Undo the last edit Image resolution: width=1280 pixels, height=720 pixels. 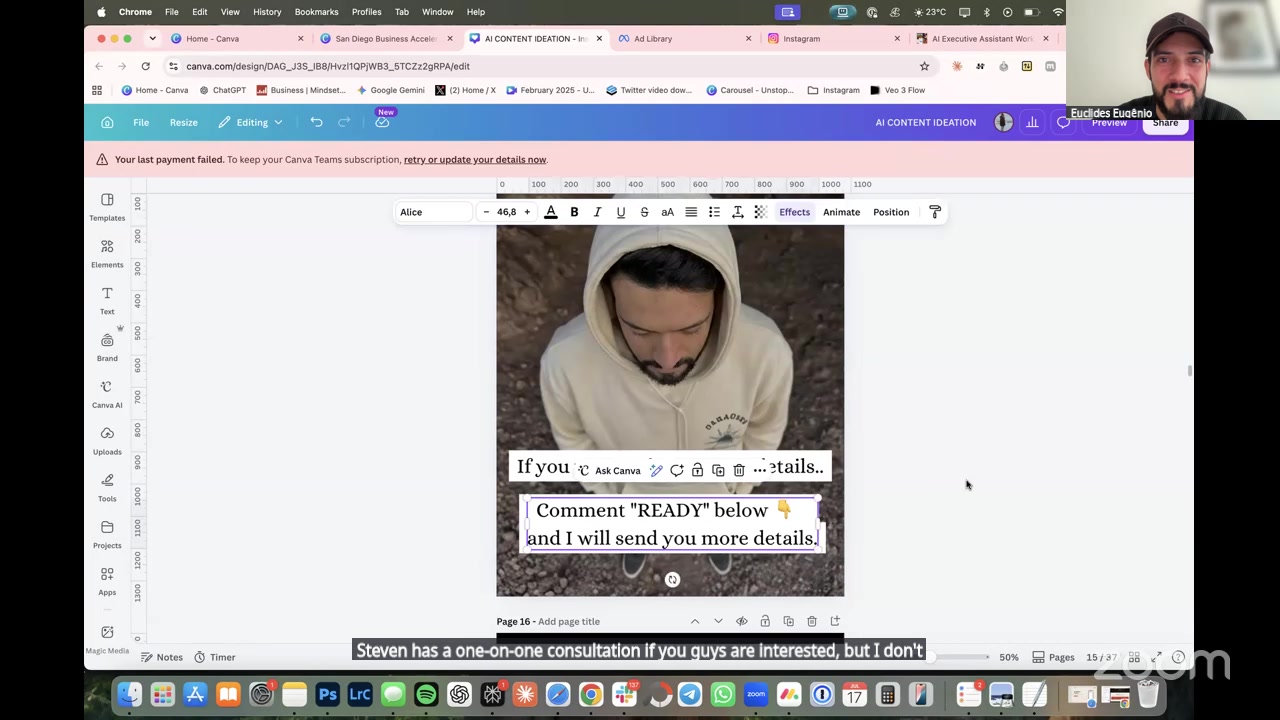[x=316, y=122]
